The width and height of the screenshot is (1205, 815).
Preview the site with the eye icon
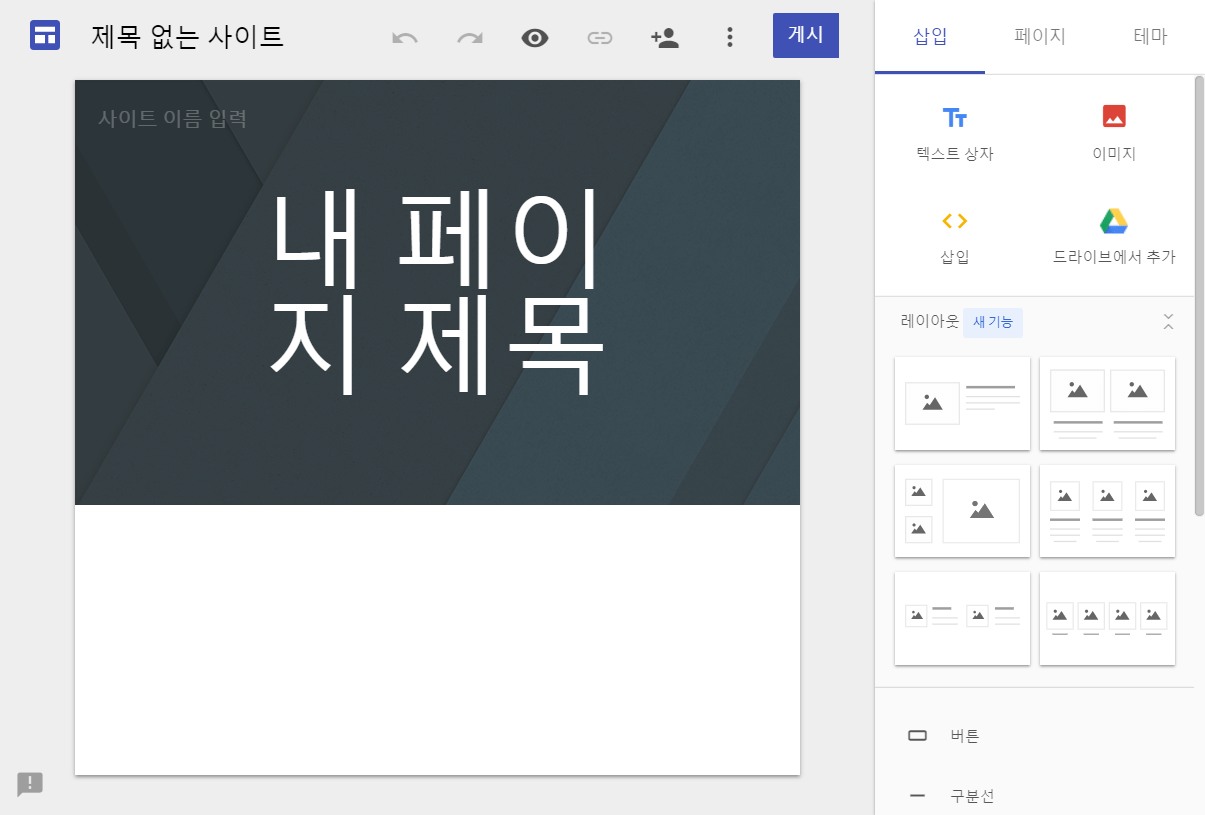[x=535, y=35]
